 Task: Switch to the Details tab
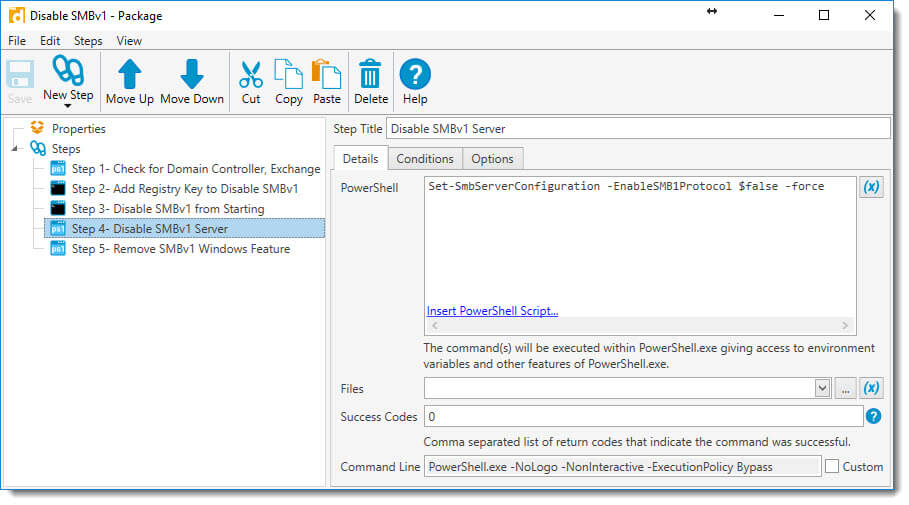pos(361,158)
